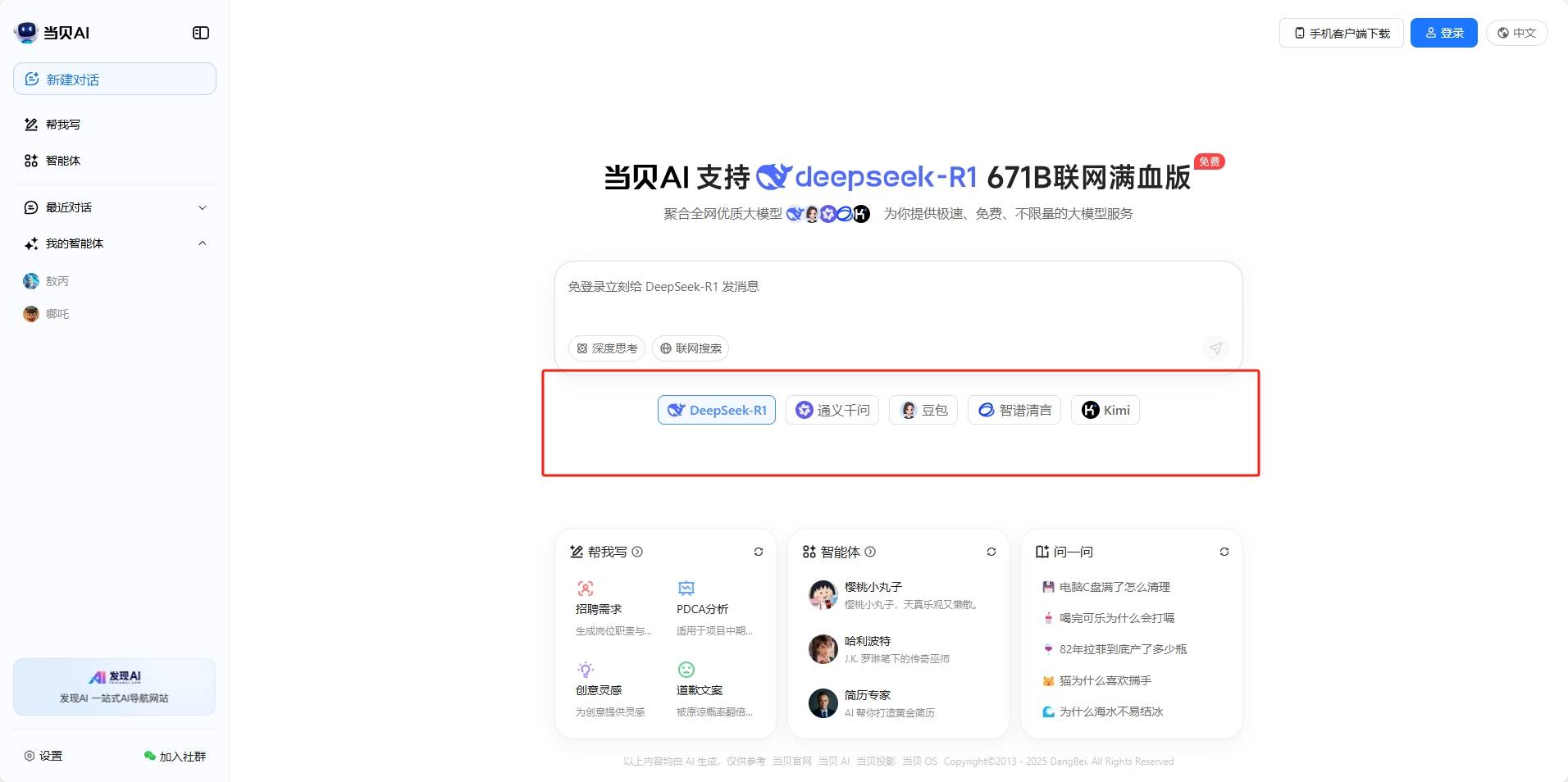Start a new chat with 新建对话
Viewport: 1568px width, 782px height.
pyautogui.click(x=115, y=79)
